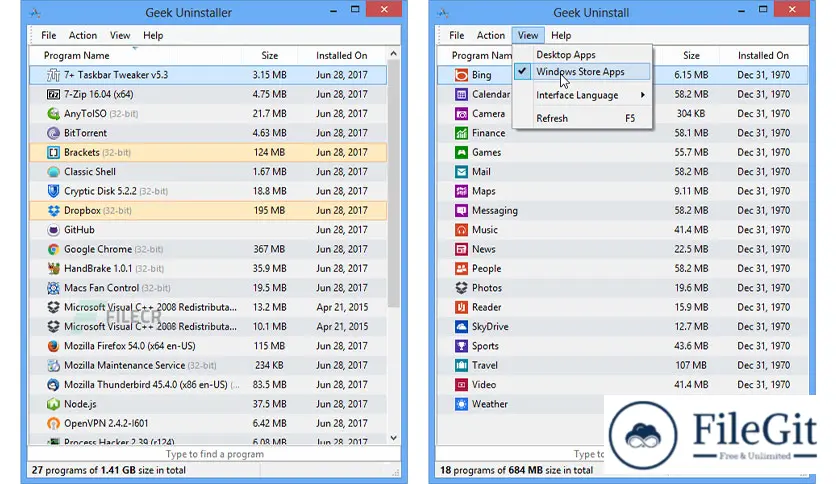This screenshot has width=836, height=484.
Task: Select the Dropbox icon
Action: point(53,211)
